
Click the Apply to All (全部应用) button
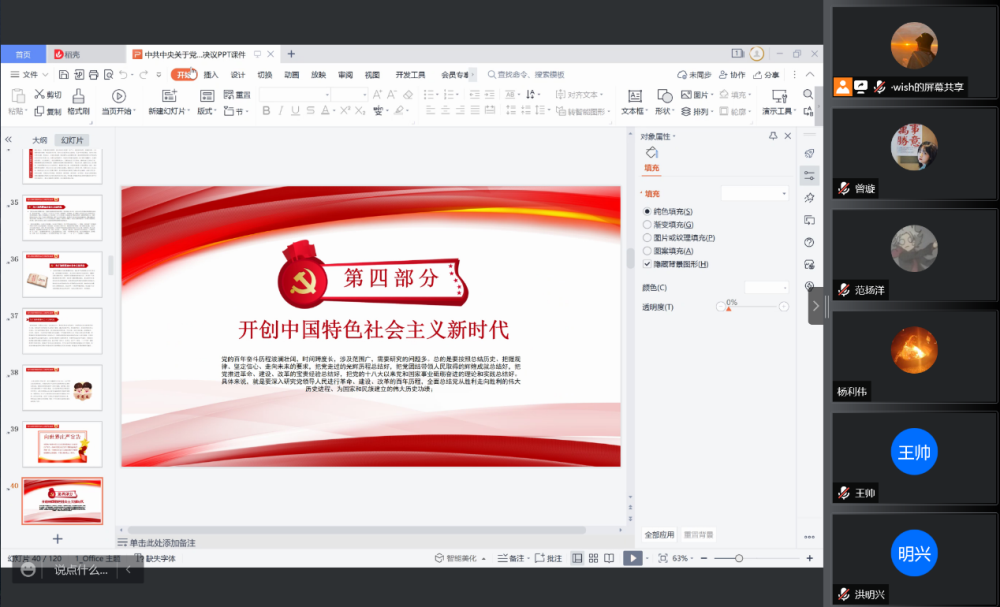point(659,535)
